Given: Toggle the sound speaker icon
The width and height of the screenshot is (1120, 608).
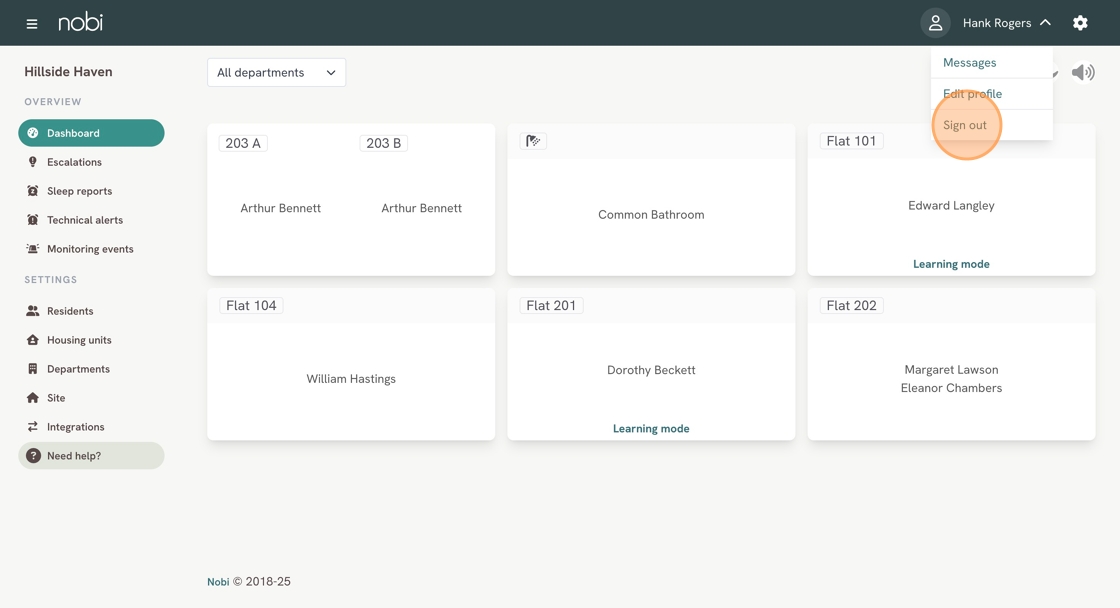Looking at the screenshot, I should tap(1083, 72).
